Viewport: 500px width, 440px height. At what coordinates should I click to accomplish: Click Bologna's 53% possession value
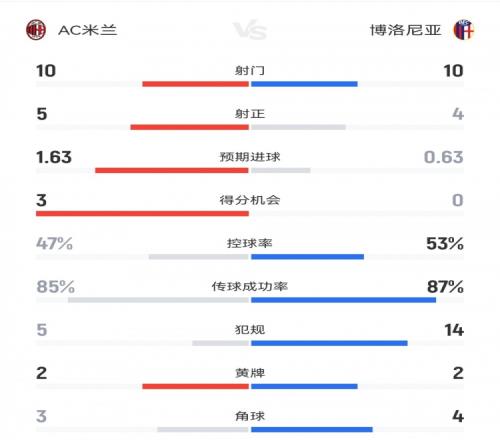[445, 243]
